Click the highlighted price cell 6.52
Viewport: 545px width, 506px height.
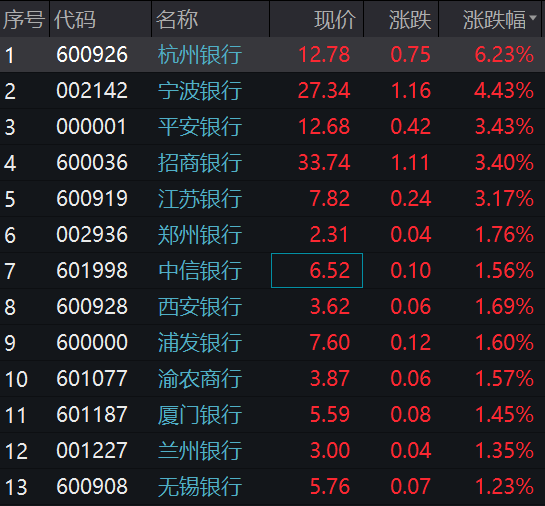317,271
